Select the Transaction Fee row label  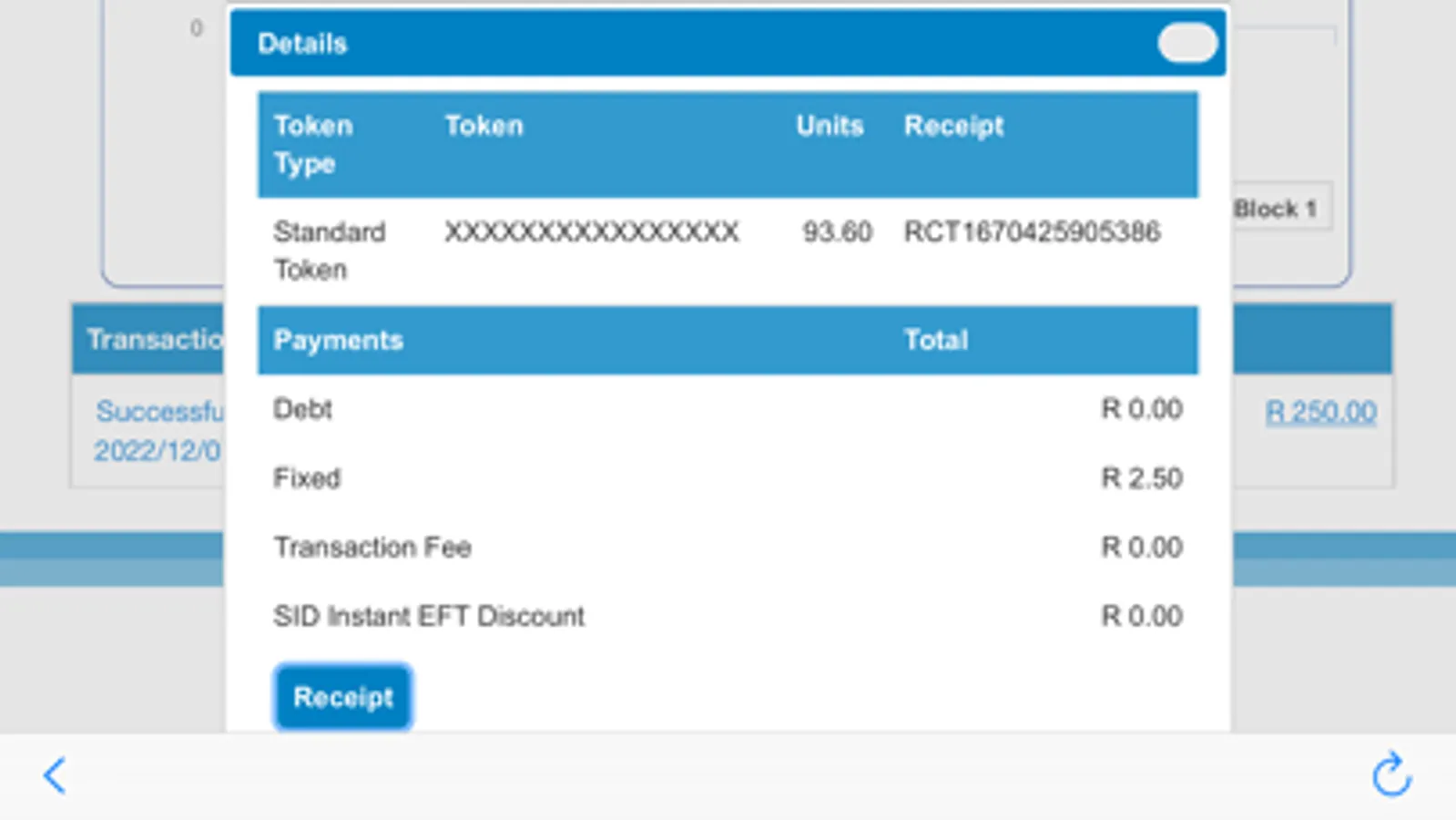372,548
